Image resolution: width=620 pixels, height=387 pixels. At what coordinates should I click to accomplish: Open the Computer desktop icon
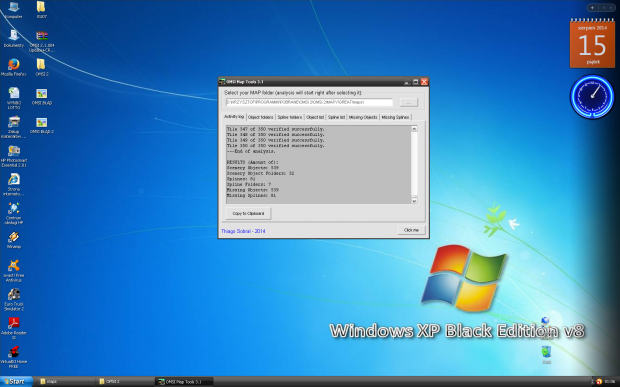14,10
